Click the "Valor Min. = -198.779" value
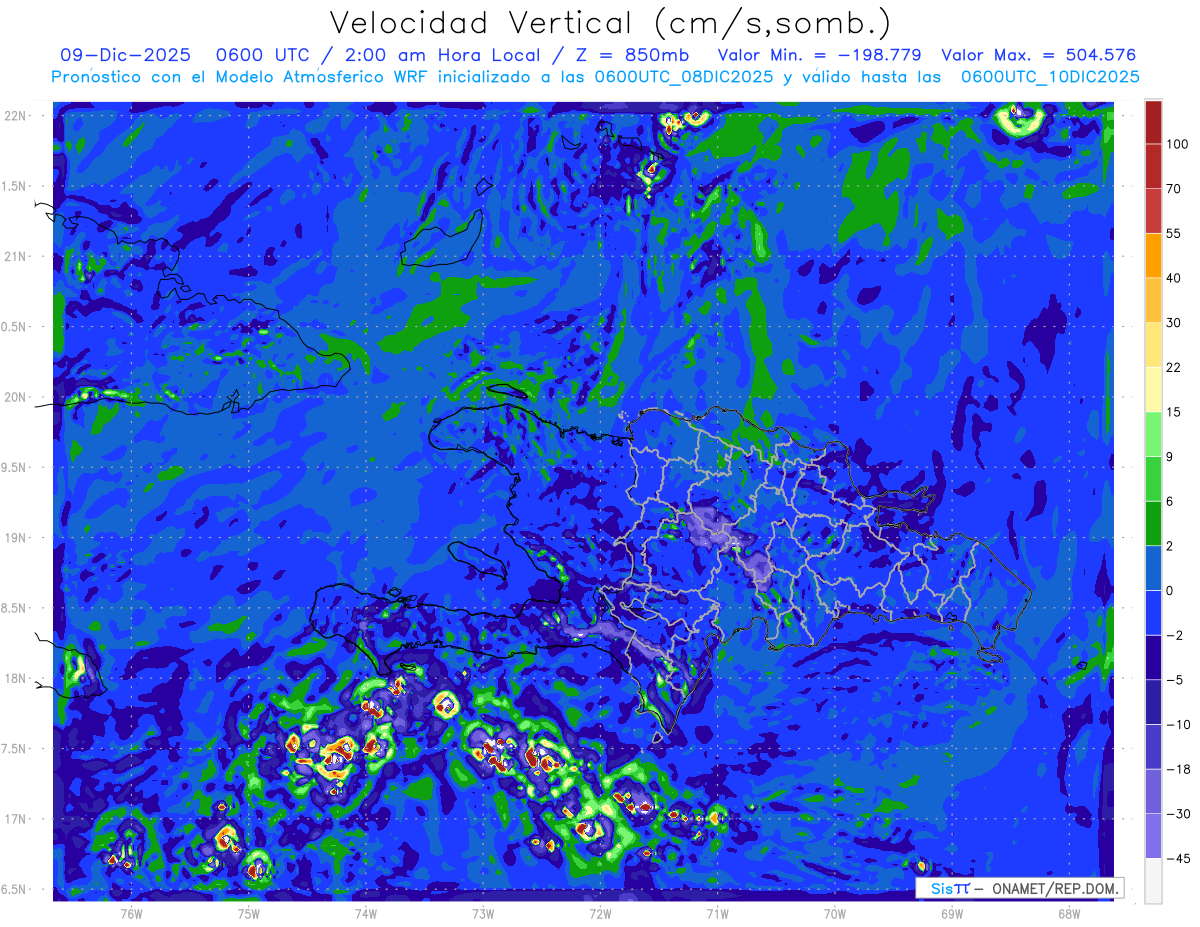Image resolution: width=1200 pixels, height=927 pixels. [819, 55]
